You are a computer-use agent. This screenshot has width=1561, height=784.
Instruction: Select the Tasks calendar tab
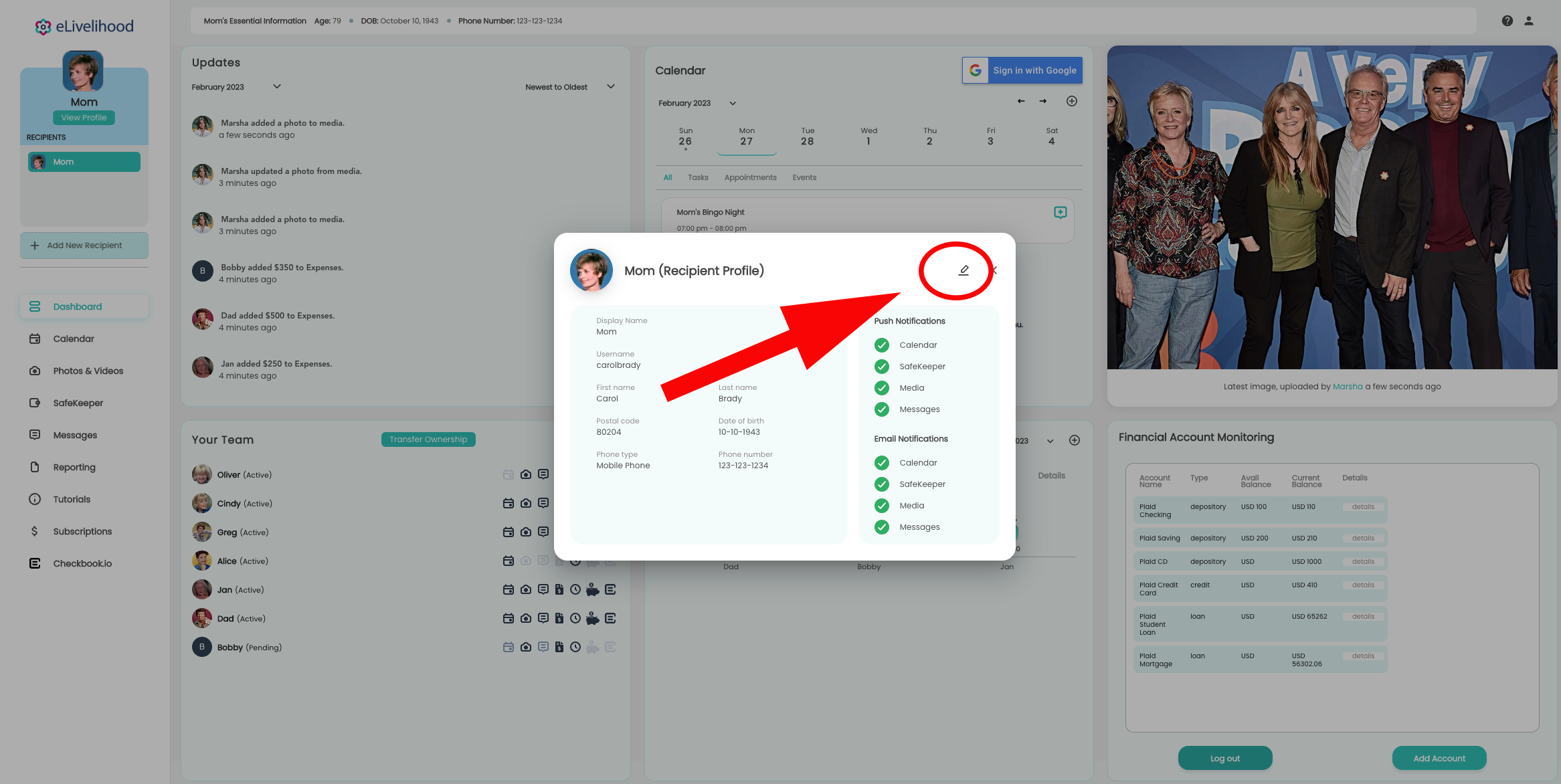[x=697, y=177]
